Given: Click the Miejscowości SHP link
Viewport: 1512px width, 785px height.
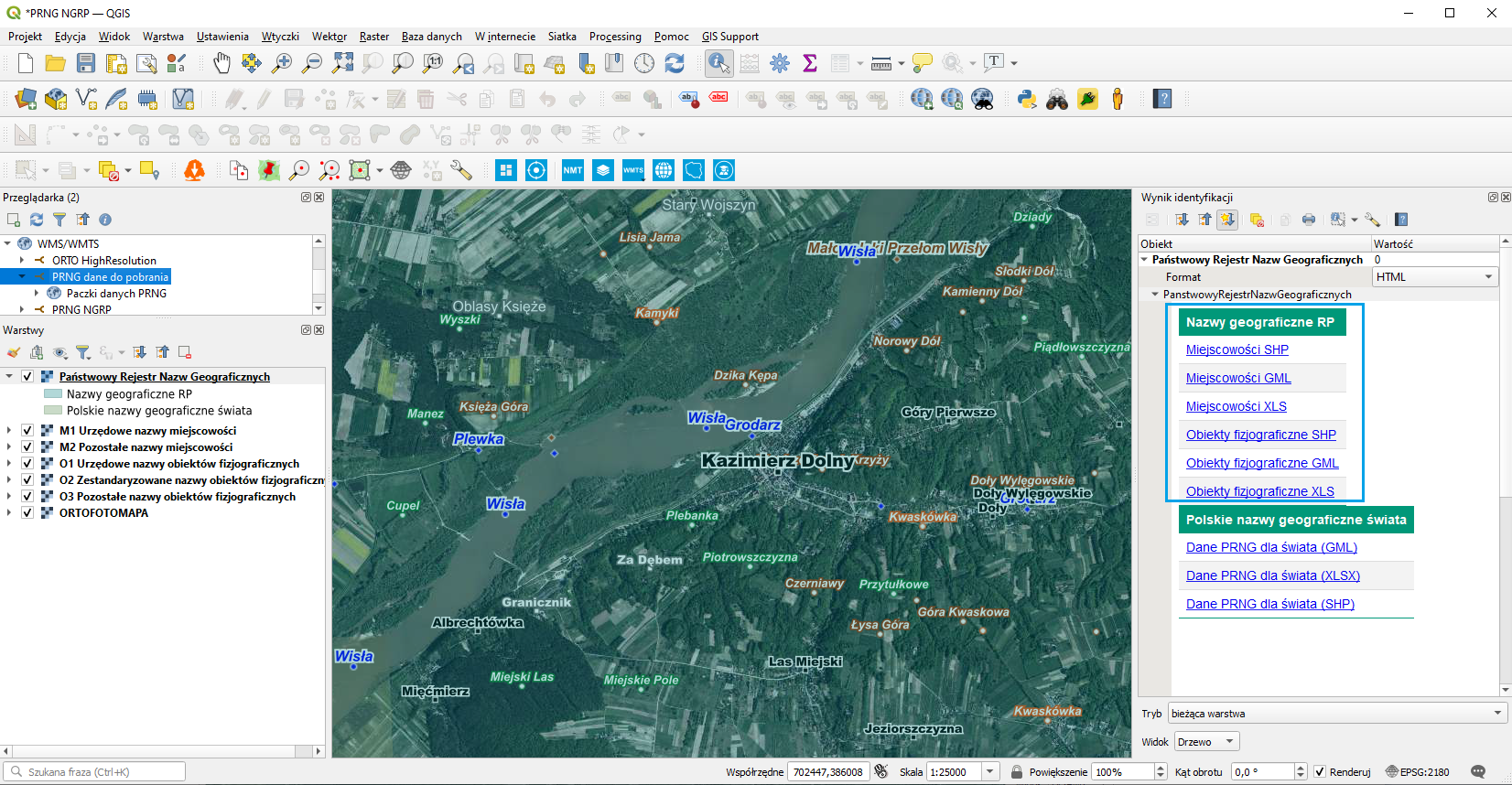Looking at the screenshot, I should (x=1237, y=349).
